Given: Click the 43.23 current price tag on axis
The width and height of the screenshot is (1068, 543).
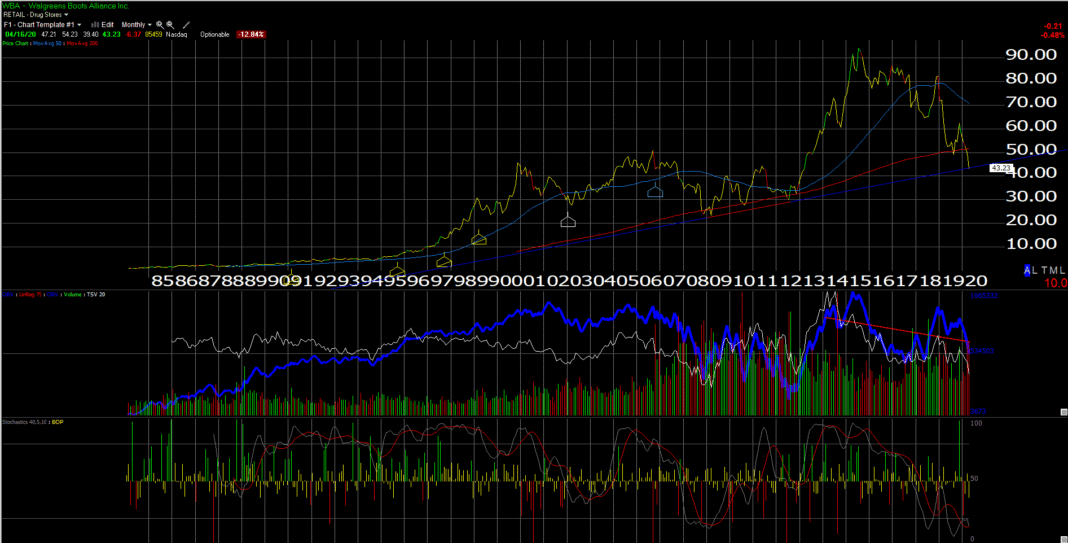Looking at the screenshot, I should (1000, 168).
